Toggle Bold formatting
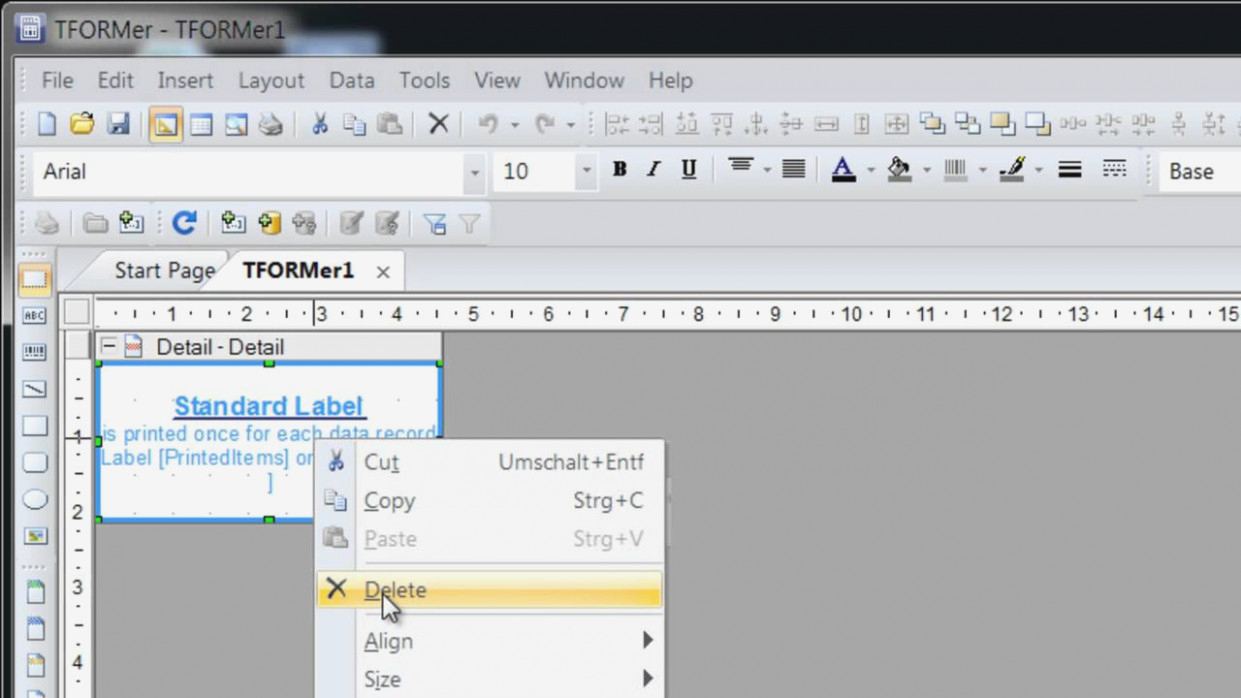Image resolution: width=1241 pixels, height=698 pixels. 619,170
